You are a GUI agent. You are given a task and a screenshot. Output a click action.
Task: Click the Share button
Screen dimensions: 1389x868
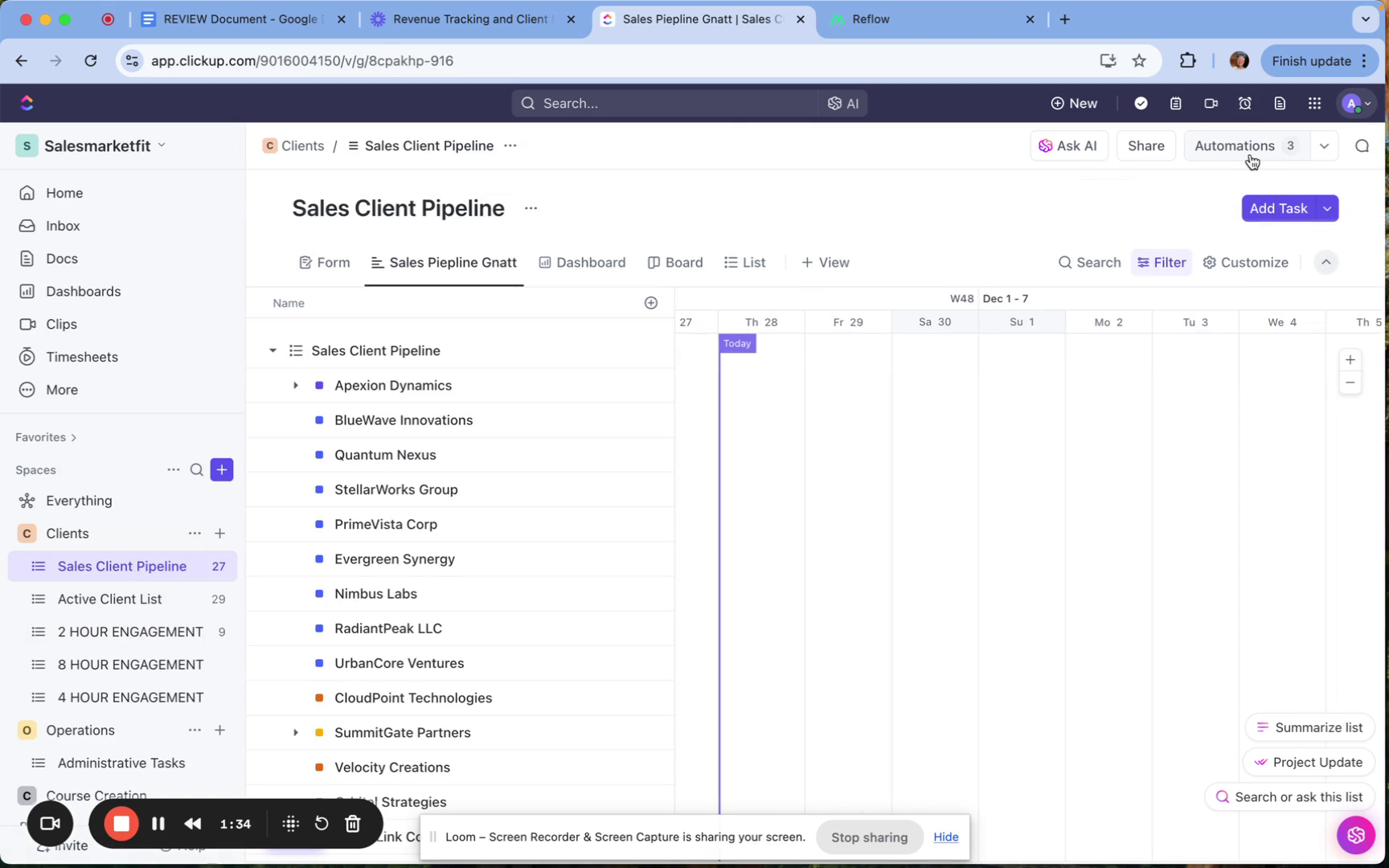click(x=1145, y=145)
